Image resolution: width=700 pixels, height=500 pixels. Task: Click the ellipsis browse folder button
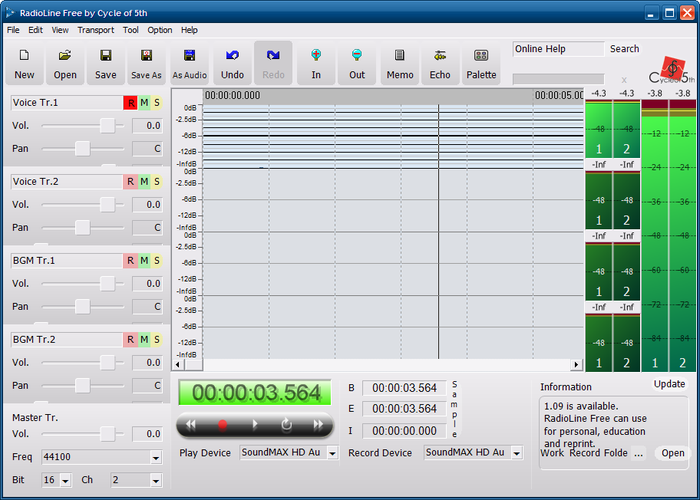tap(639, 453)
